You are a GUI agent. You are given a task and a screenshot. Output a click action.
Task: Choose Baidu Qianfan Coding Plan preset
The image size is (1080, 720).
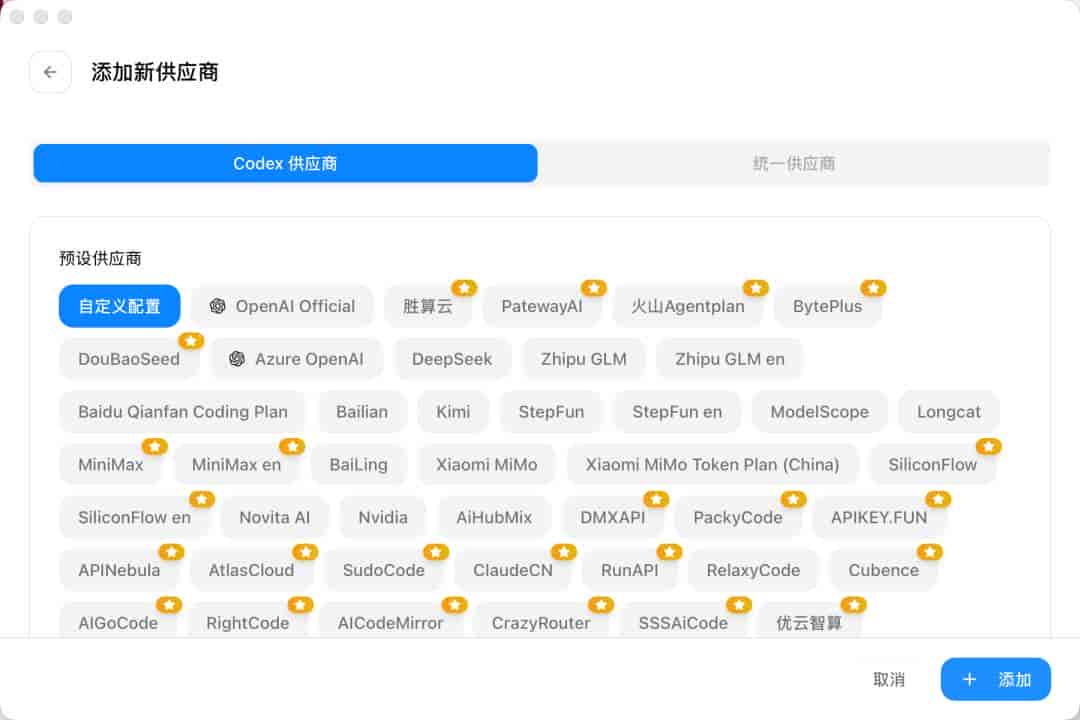(x=183, y=411)
